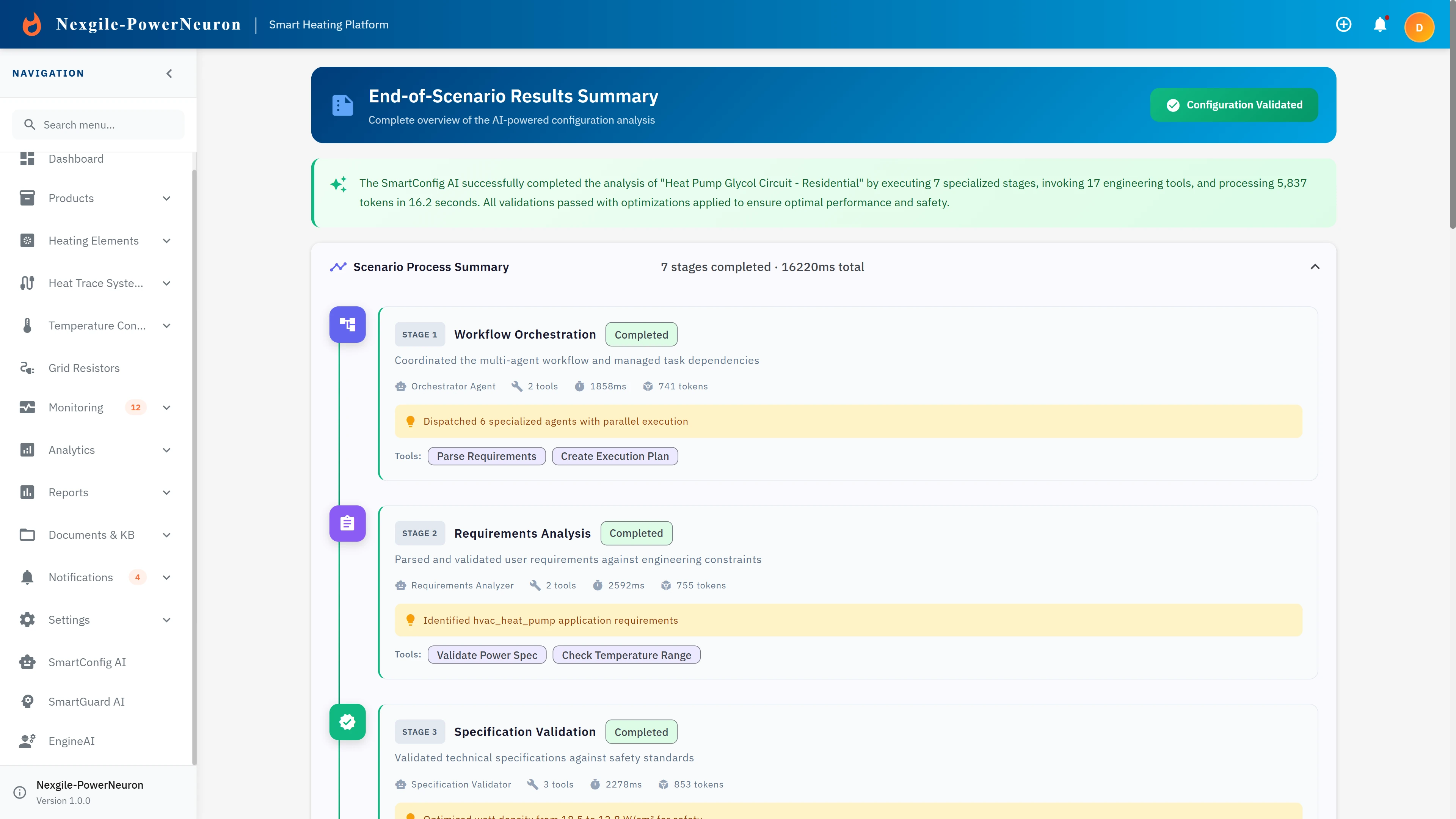This screenshot has width=1456, height=819.
Task: Click the Configuration Validated badge
Action: (x=1234, y=105)
